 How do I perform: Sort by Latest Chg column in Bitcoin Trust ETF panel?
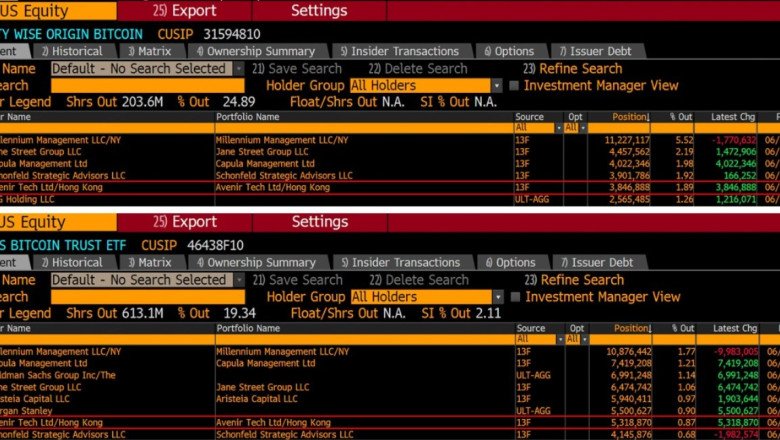pyautogui.click(x=735, y=328)
